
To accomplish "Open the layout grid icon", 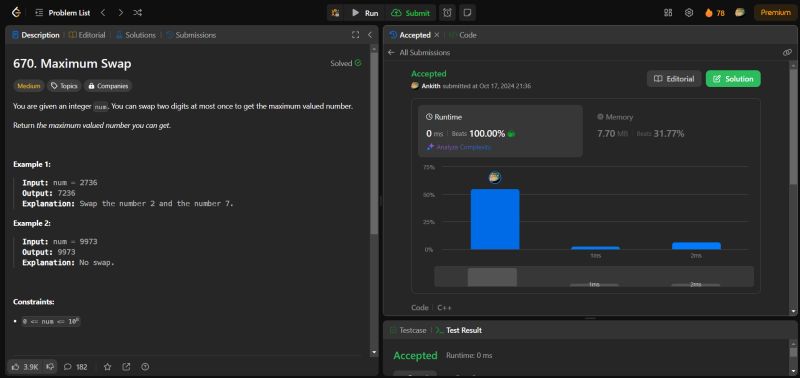I will [x=668, y=13].
